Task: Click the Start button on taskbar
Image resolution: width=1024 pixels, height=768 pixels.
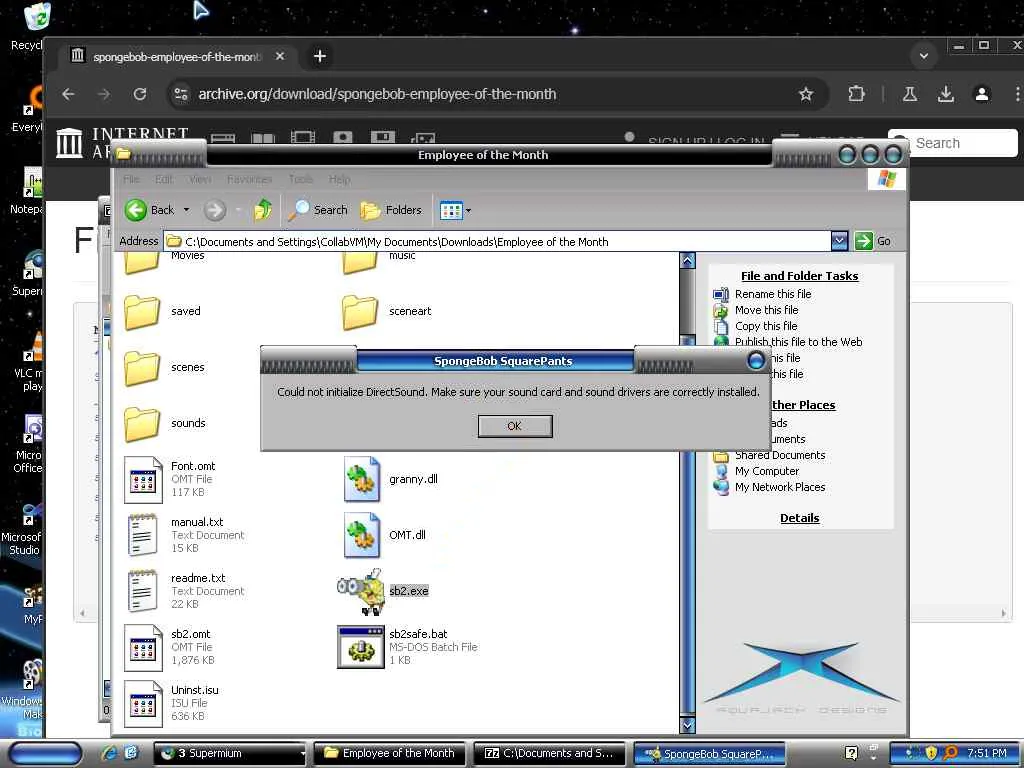Action: (45, 754)
